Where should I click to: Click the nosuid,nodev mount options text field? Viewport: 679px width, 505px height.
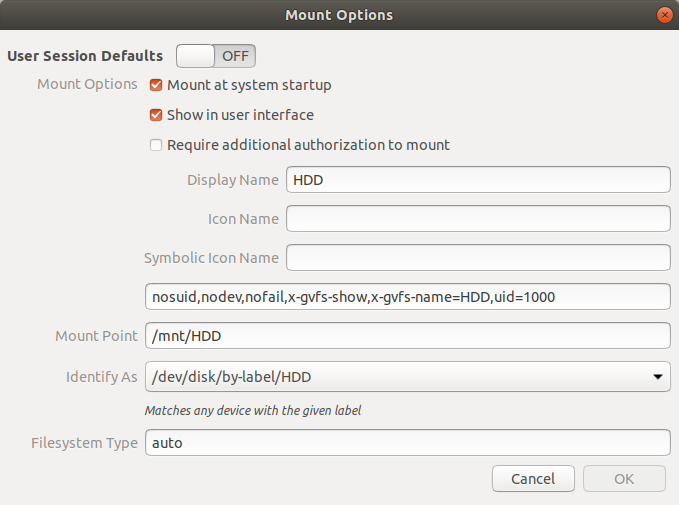pyautogui.click(x=408, y=297)
